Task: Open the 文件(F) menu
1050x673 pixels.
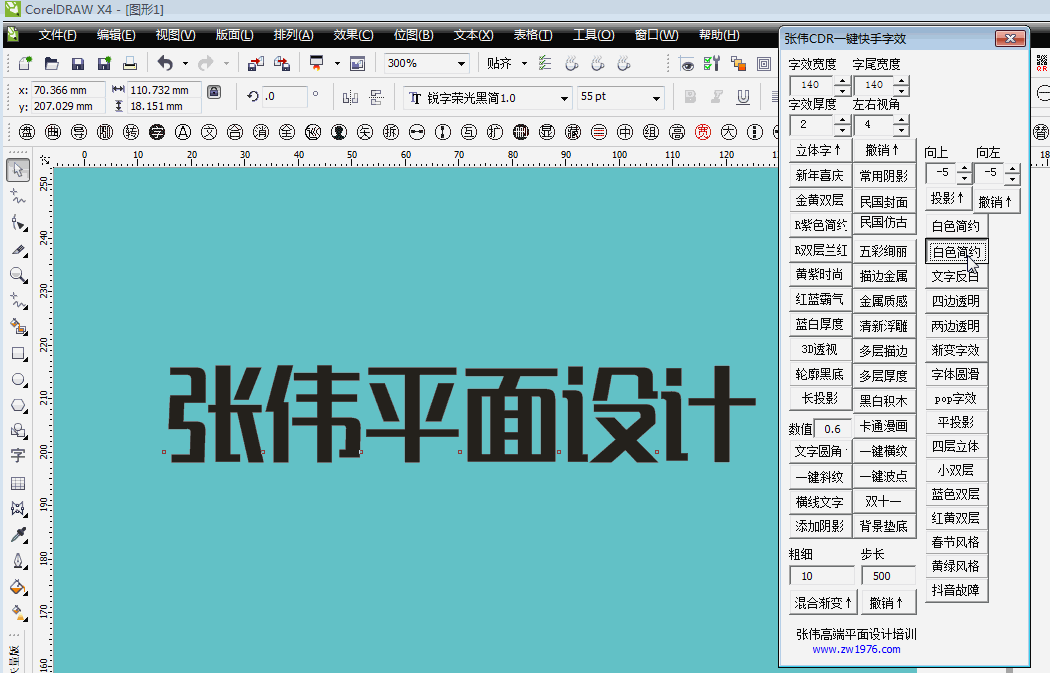Action: [57, 35]
